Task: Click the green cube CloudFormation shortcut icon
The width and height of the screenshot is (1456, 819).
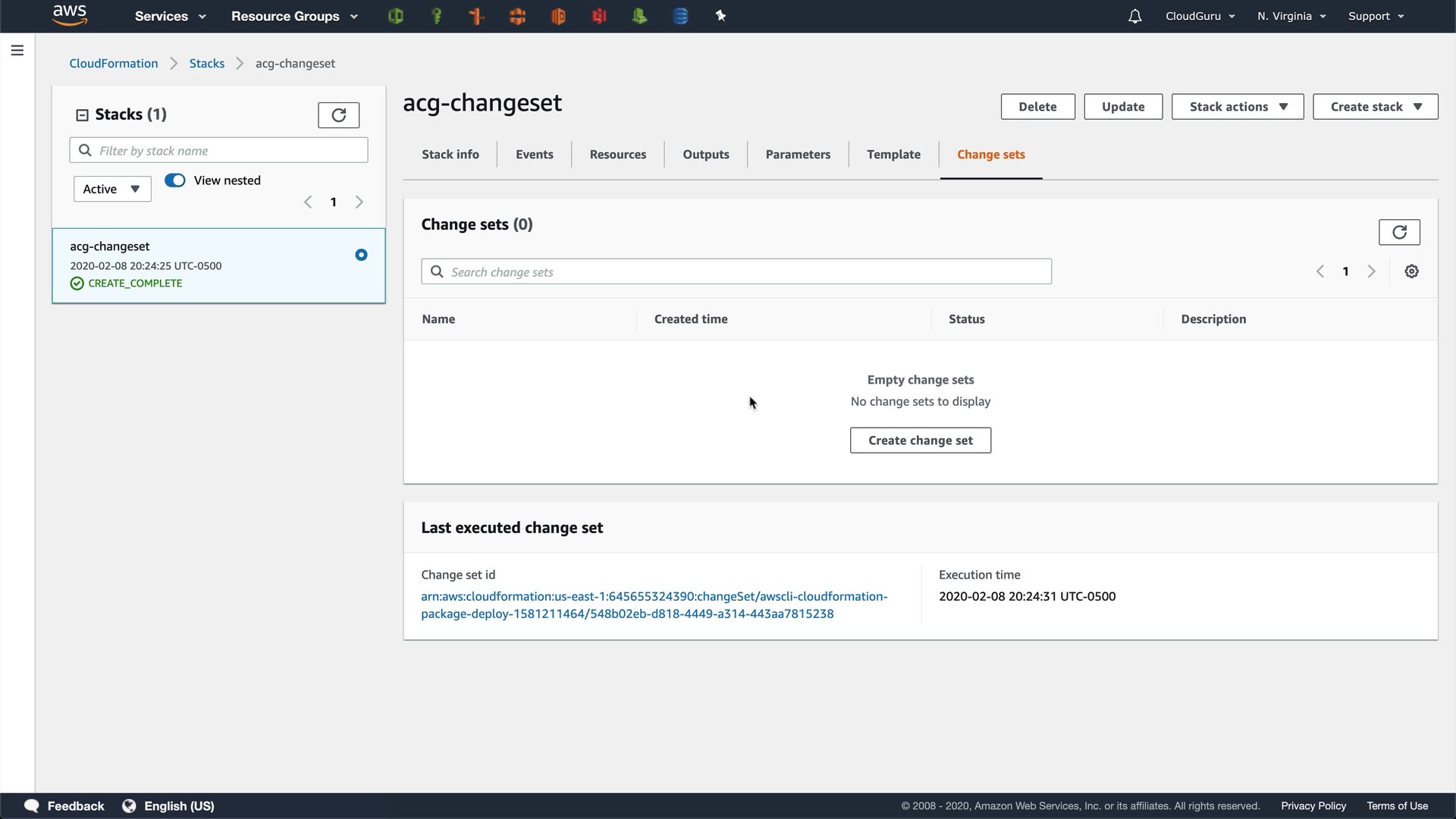Action: tap(395, 16)
